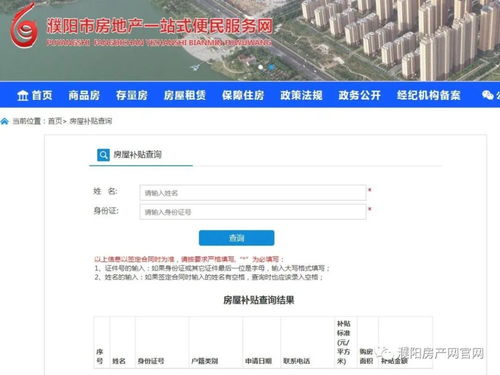Open the 保障住房 menu item
Viewport: 500px width, 375px height.
coord(243,96)
